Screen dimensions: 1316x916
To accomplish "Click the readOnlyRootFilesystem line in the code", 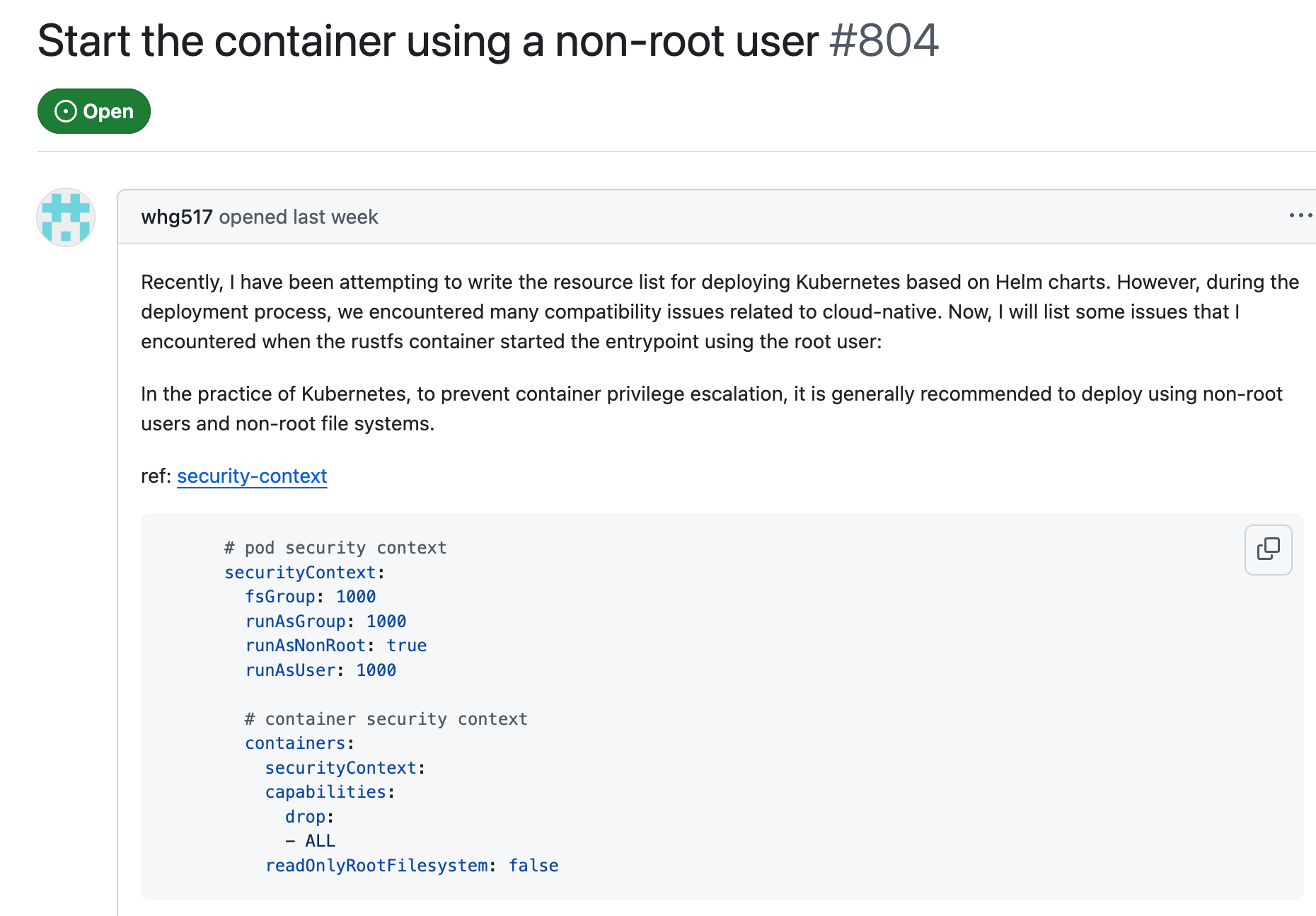I will pos(412,866).
